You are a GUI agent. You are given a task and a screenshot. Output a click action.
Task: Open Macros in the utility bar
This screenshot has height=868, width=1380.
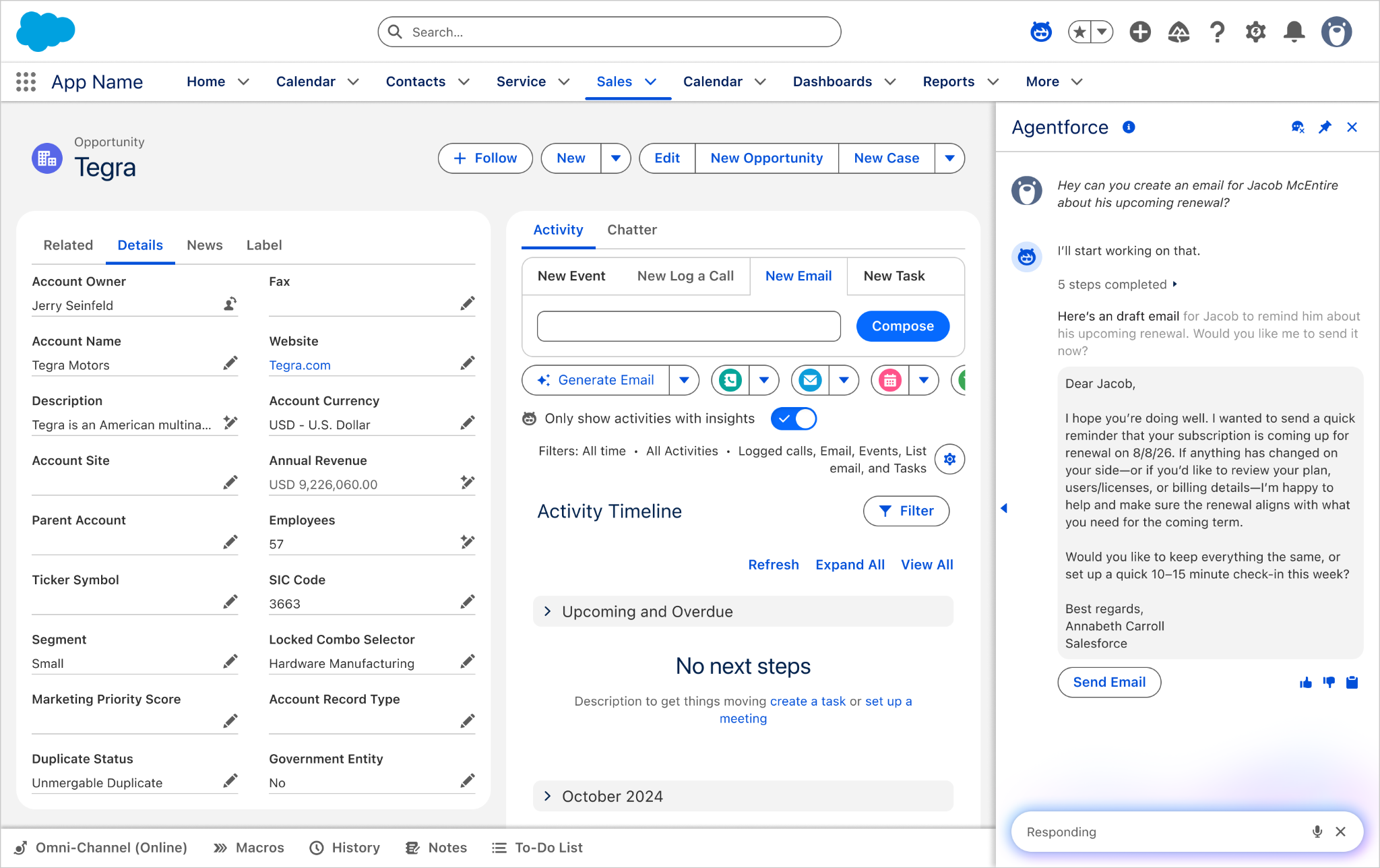[x=249, y=848]
